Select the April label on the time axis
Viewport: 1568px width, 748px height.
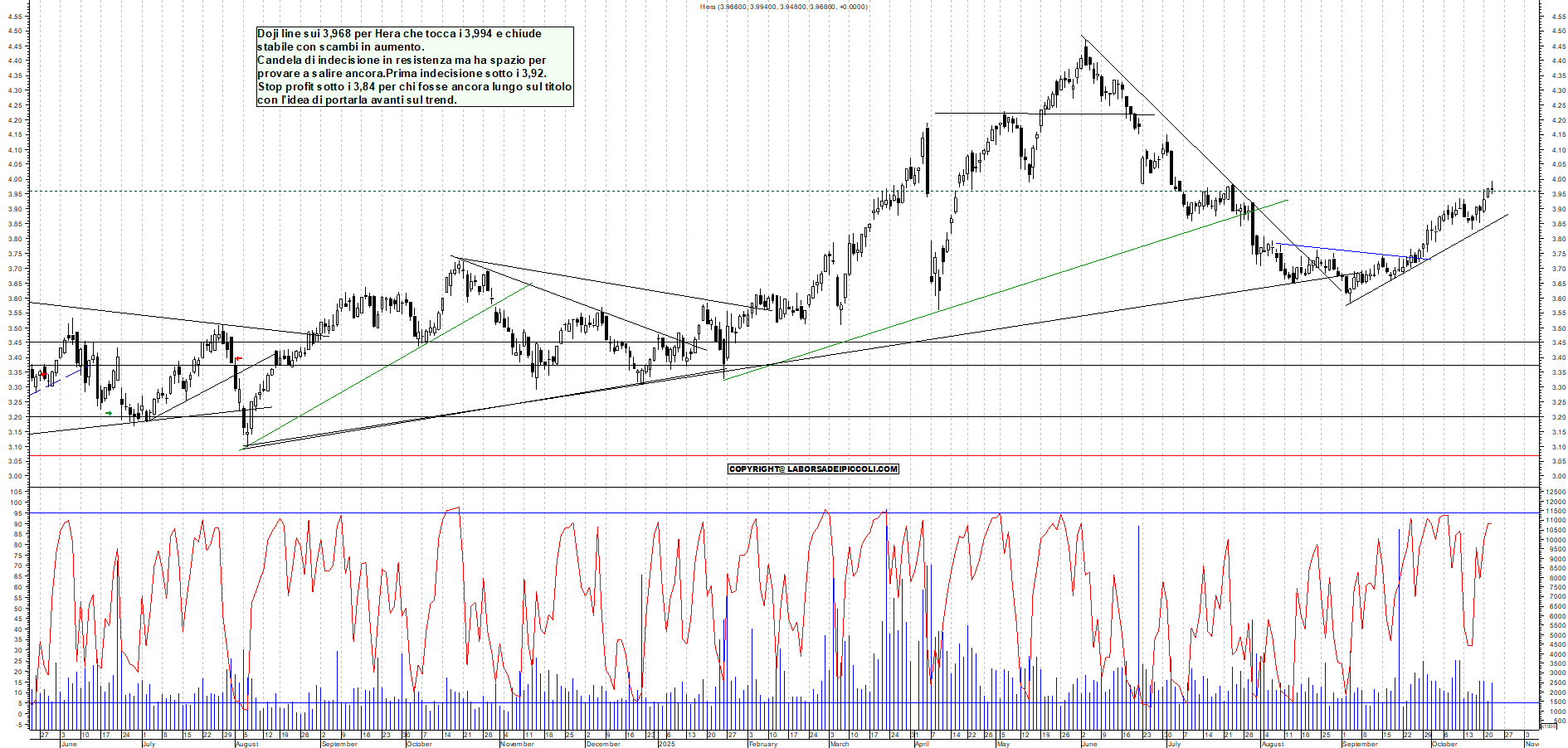[x=921, y=744]
